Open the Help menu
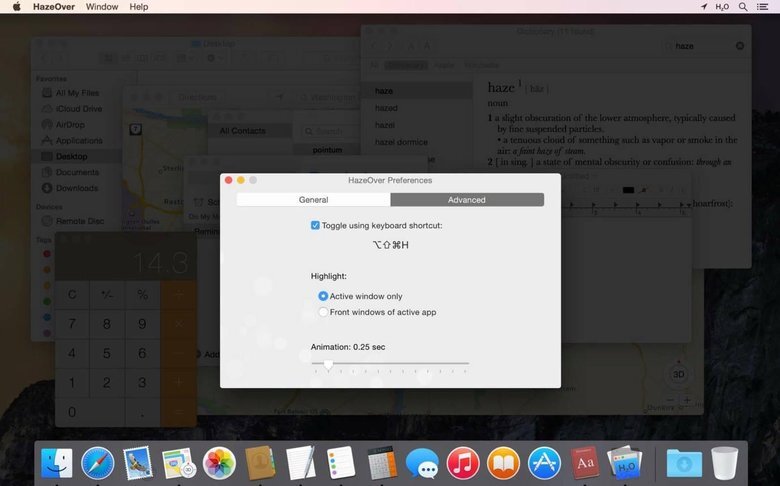The width and height of the screenshot is (780, 486). click(139, 6)
